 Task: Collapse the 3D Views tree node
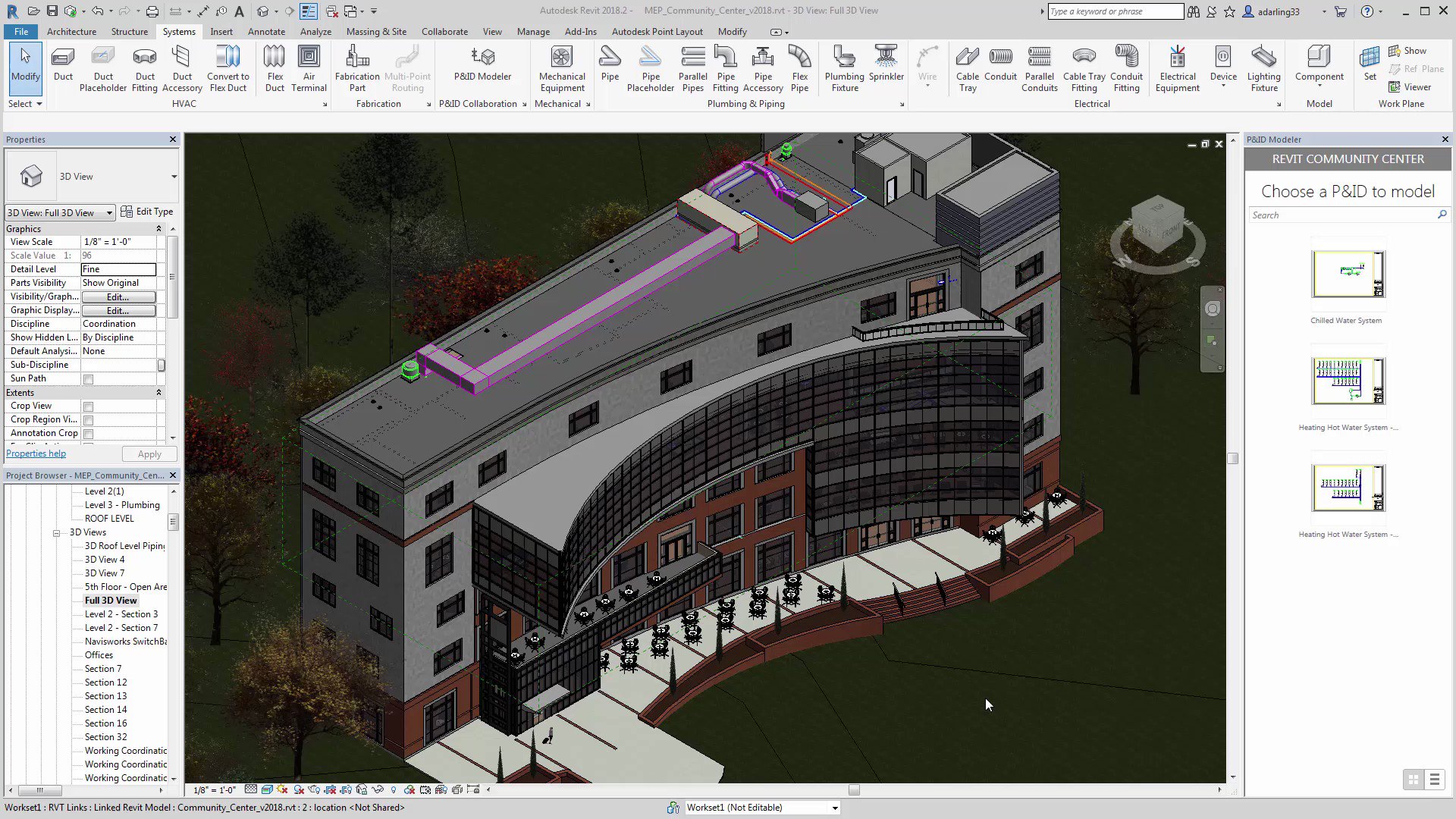point(56,532)
